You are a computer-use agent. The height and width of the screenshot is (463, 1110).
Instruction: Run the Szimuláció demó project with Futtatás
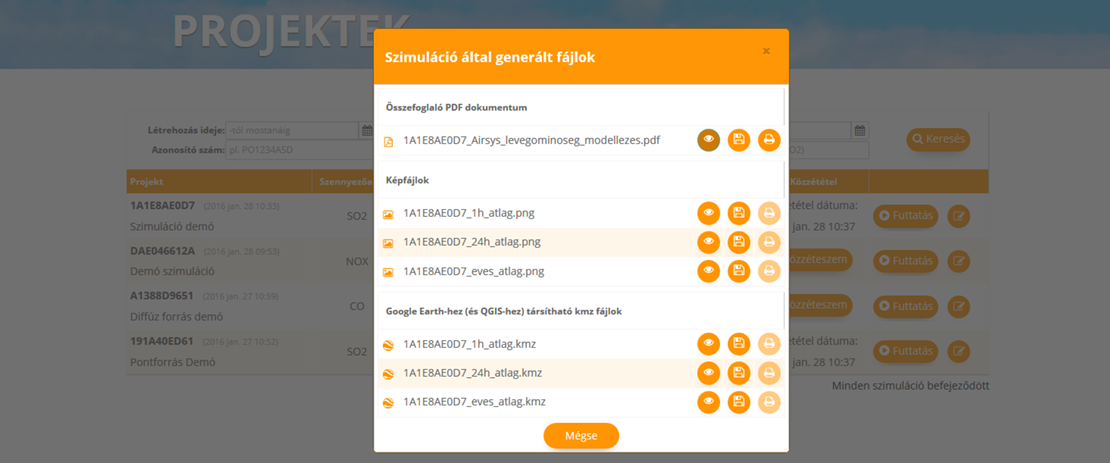pos(906,215)
